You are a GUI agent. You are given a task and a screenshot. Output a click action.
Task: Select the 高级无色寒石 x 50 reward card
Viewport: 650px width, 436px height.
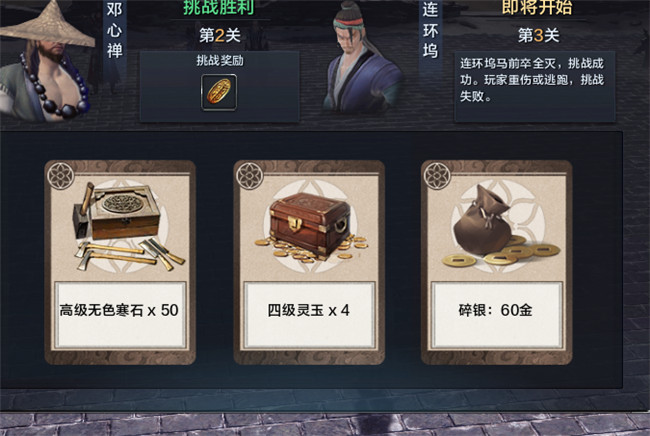120,262
